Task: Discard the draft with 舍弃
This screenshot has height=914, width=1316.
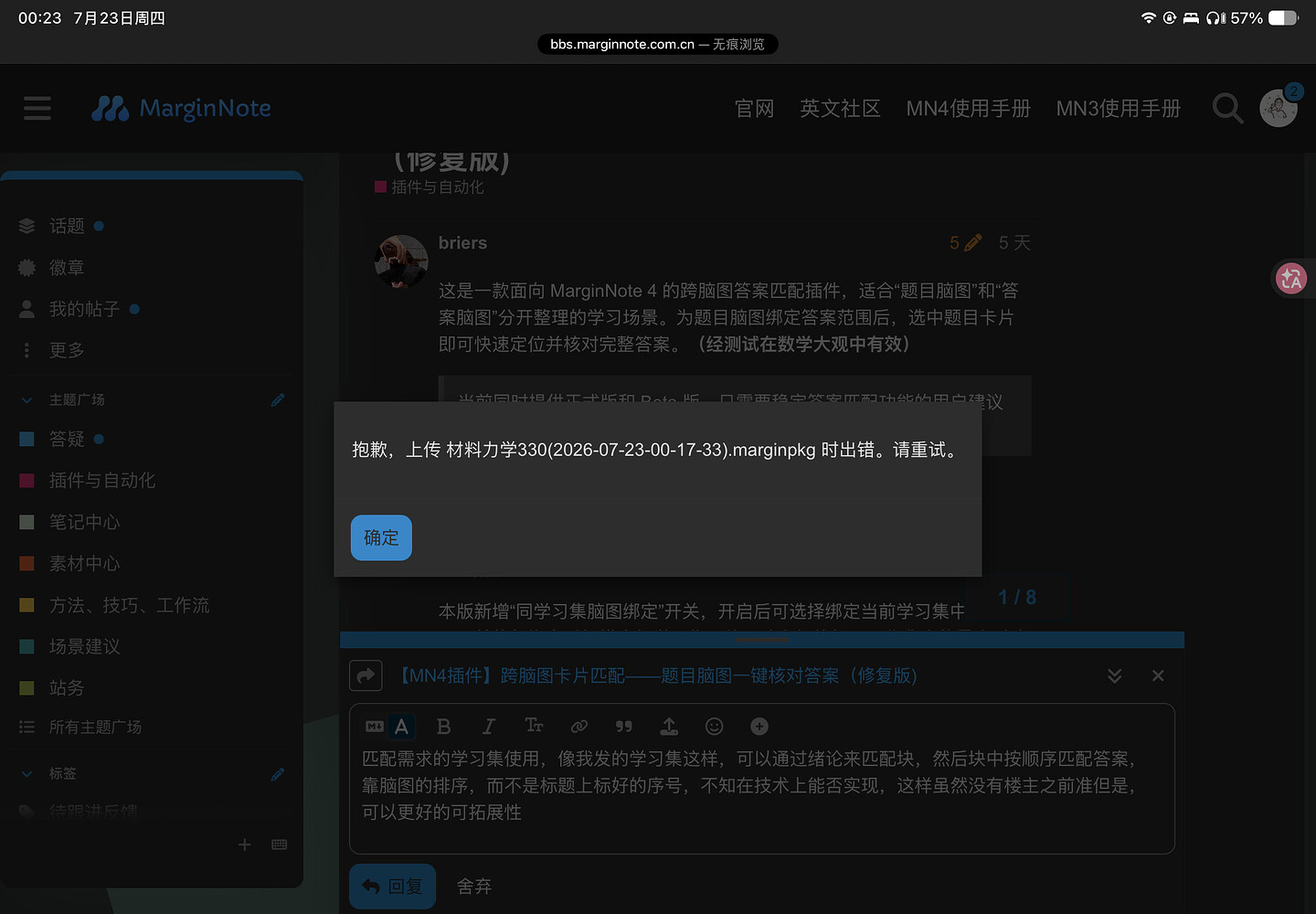Action: 474,887
